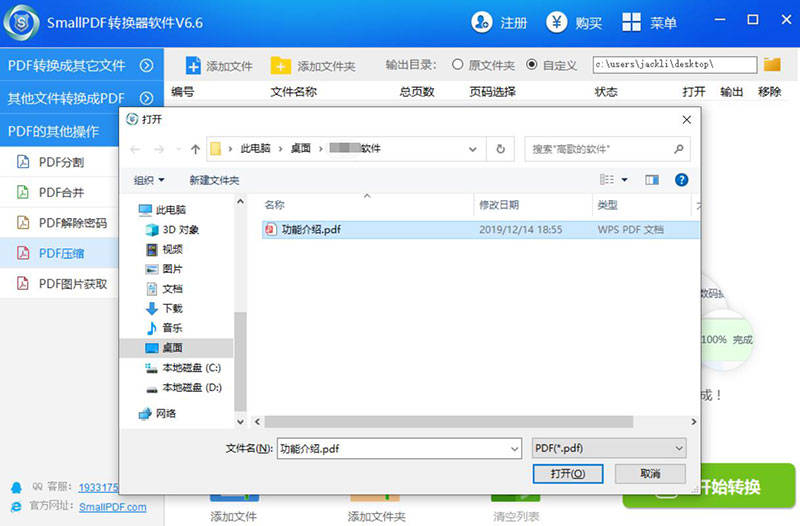The width and height of the screenshot is (800, 526).
Task: Open the SmallPDF.com official website link
Action: (112, 507)
